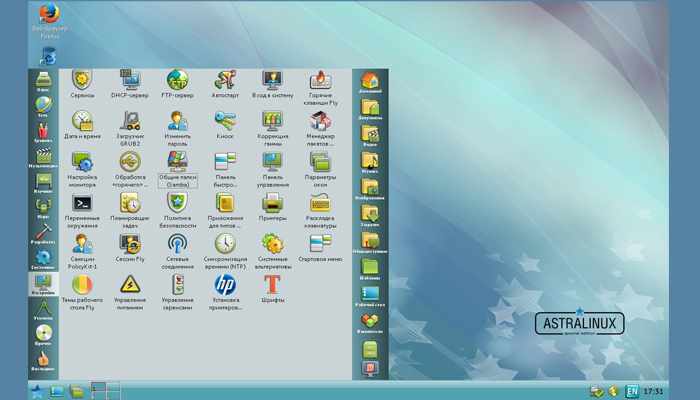The image size is (700, 400).
Task: Select the Игры menu category
Action: pyautogui.click(x=43, y=208)
